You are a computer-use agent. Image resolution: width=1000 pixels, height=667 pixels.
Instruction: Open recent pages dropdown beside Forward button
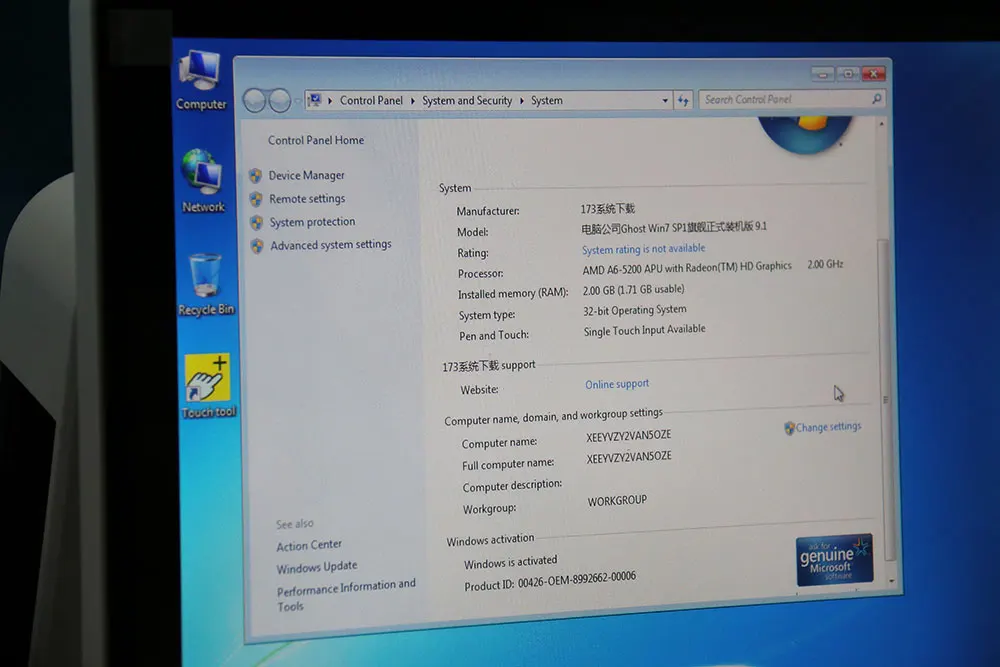(x=297, y=101)
